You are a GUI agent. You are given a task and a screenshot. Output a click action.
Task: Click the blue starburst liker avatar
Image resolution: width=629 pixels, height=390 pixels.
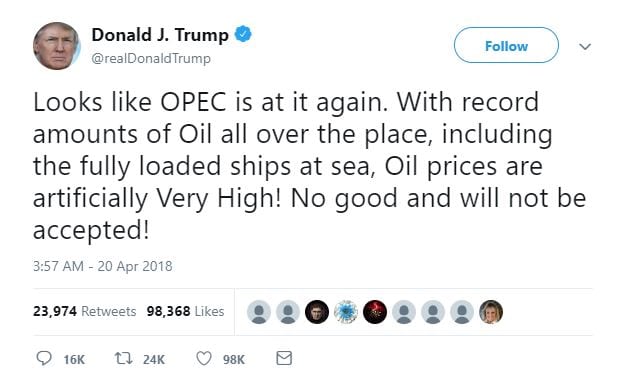point(346,312)
